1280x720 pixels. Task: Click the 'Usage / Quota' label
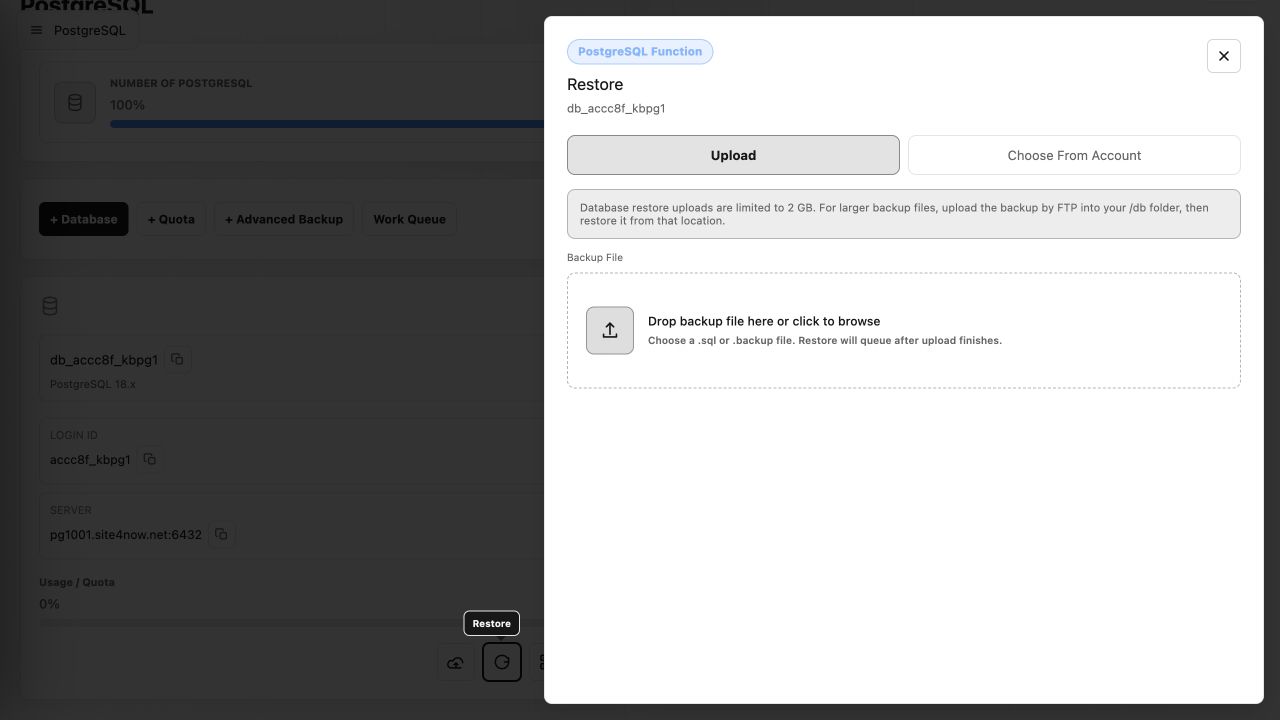[x=77, y=582]
